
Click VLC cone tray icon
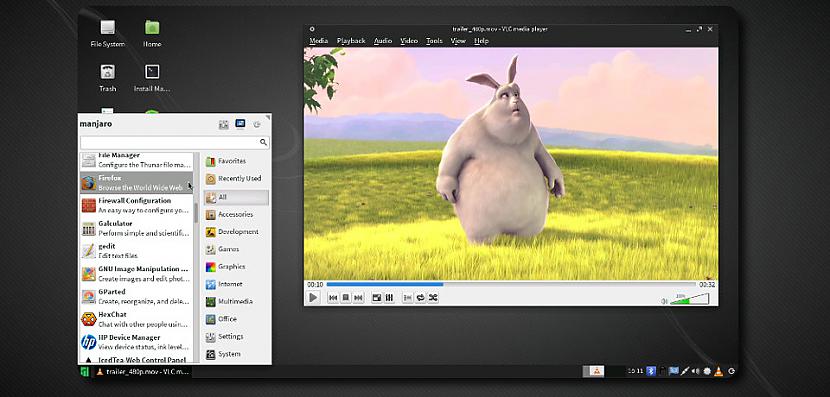click(719, 371)
